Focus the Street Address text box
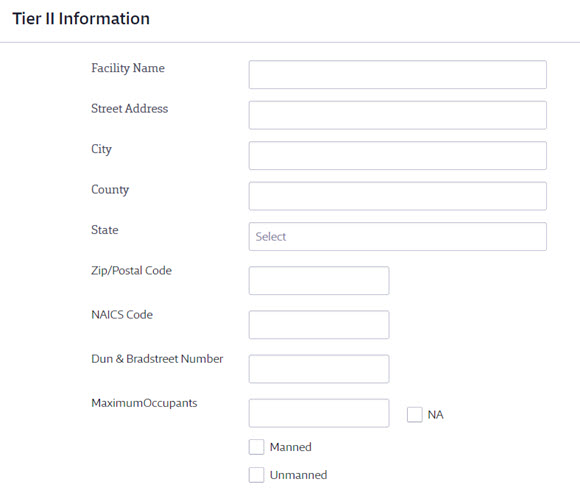580x489 pixels. pyautogui.click(x=398, y=115)
